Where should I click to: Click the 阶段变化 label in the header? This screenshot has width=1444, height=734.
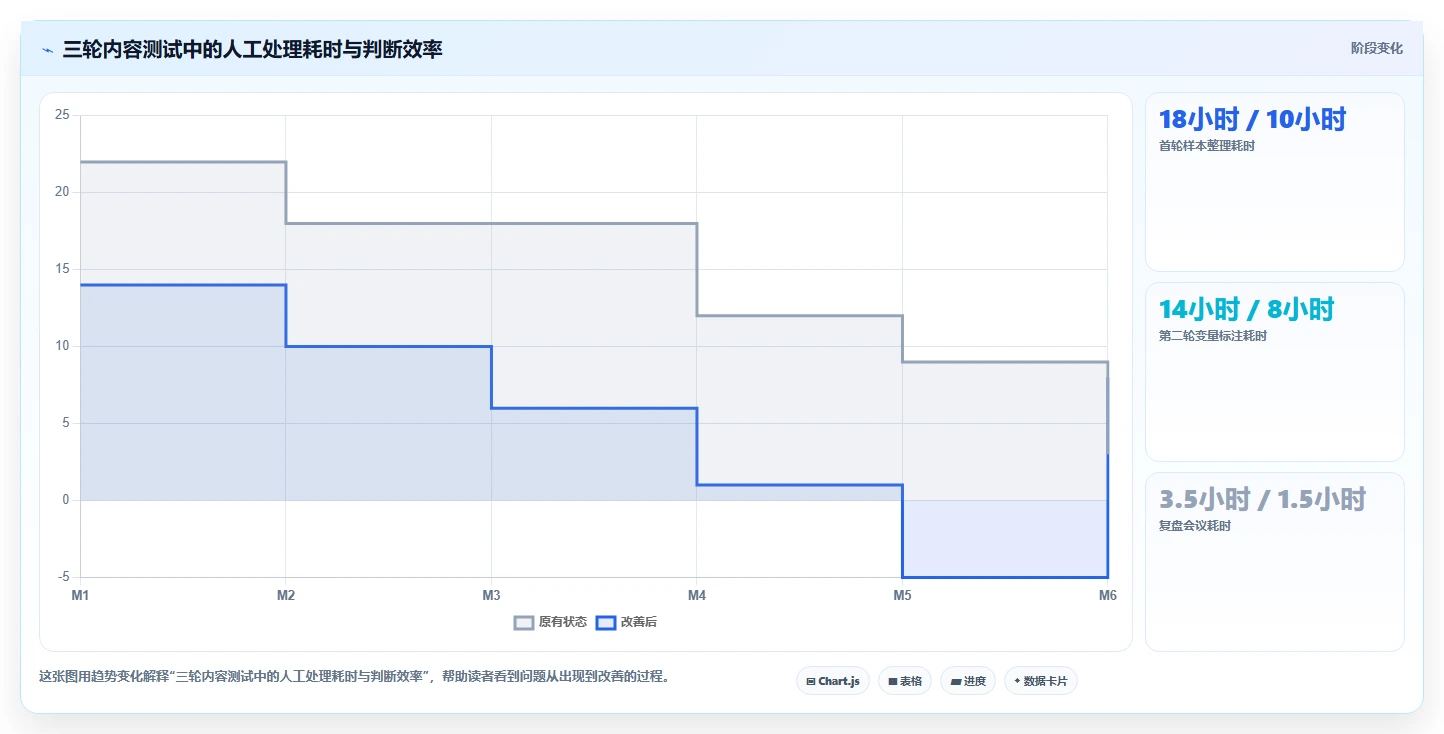pos(1376,49)
